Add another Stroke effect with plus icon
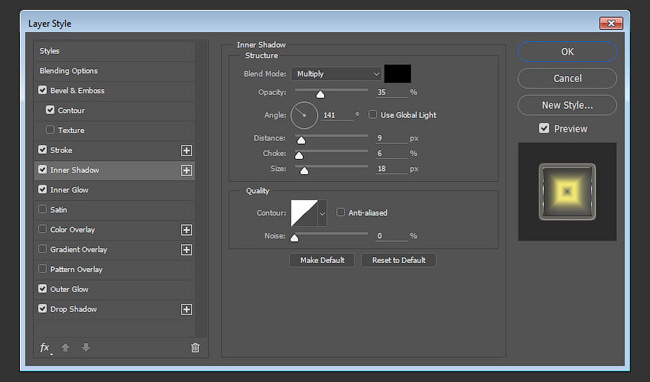Image resolution: width=650 pixels, height=382 pixels. 187,150
